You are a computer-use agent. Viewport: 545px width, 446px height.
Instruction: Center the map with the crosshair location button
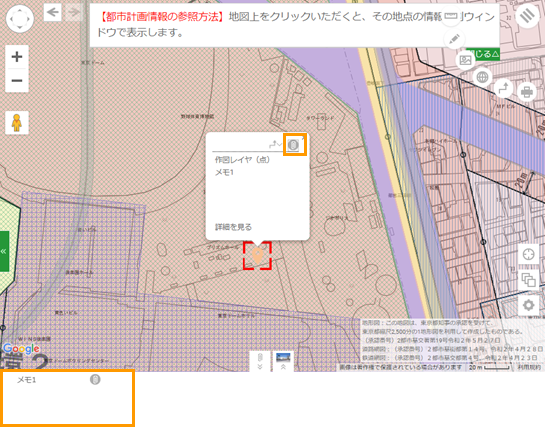[x=529, y=254]
